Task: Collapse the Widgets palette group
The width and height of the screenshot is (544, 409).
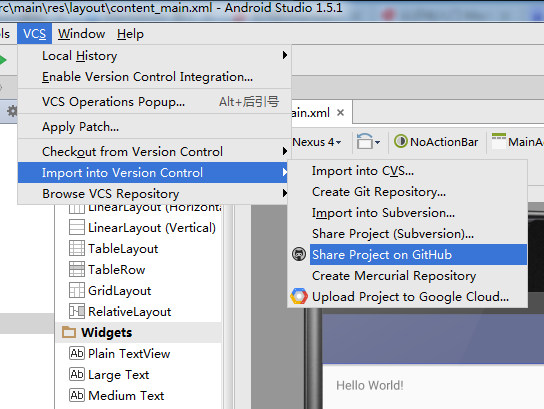Action: 139,332
